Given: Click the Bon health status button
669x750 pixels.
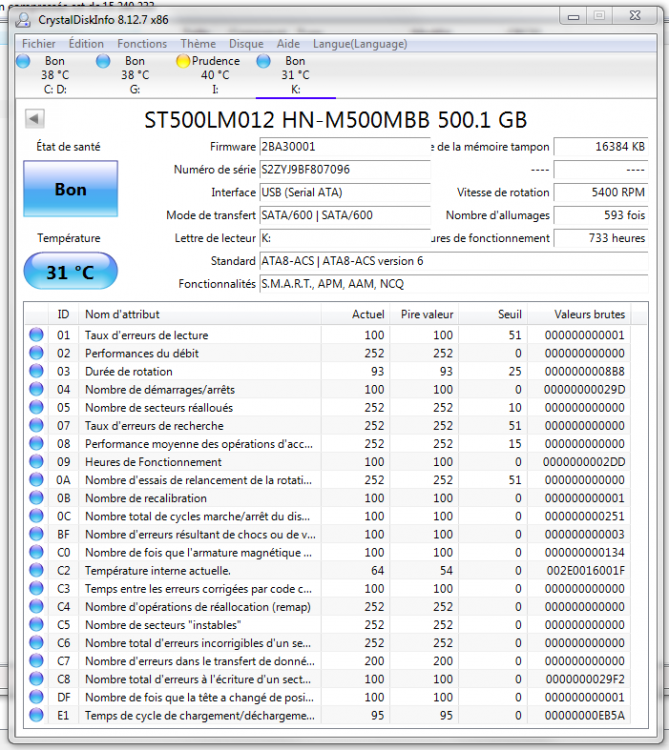Looking at the screenshot, I should [70, 189].
